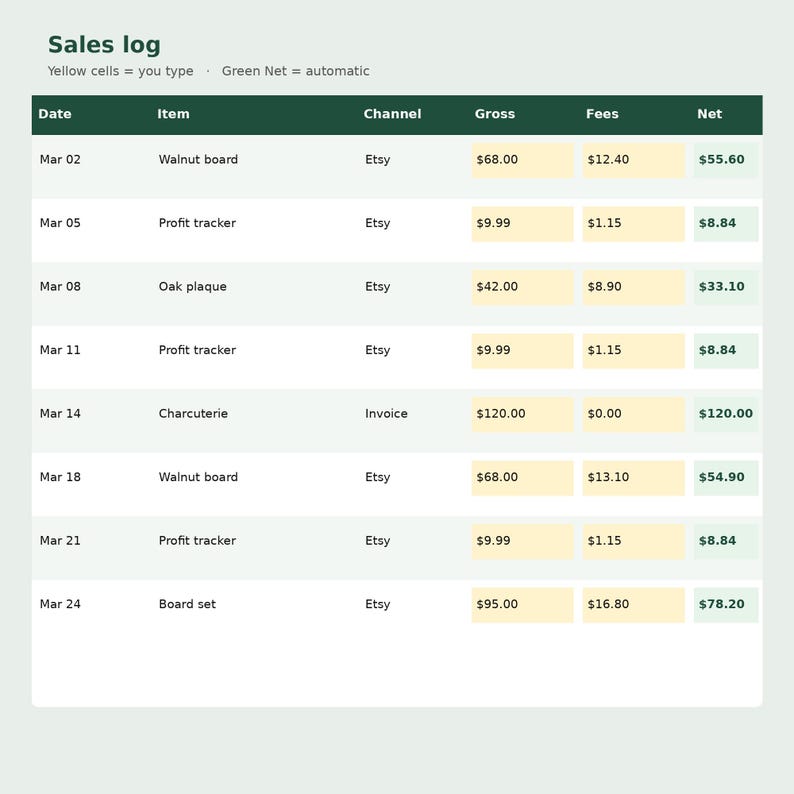
Task: Click the Mar 18 date cell
Action: [x=60, y=477]
